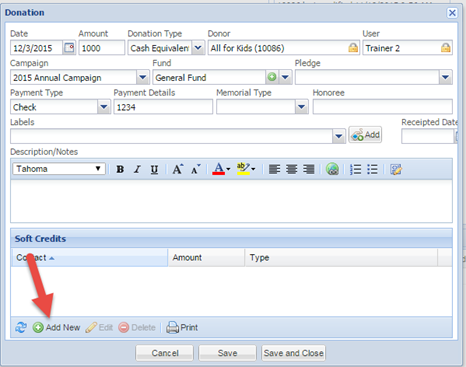Open the Date calendar picker icon
Viewport: 466px width, 367px height.
[69, 48]
